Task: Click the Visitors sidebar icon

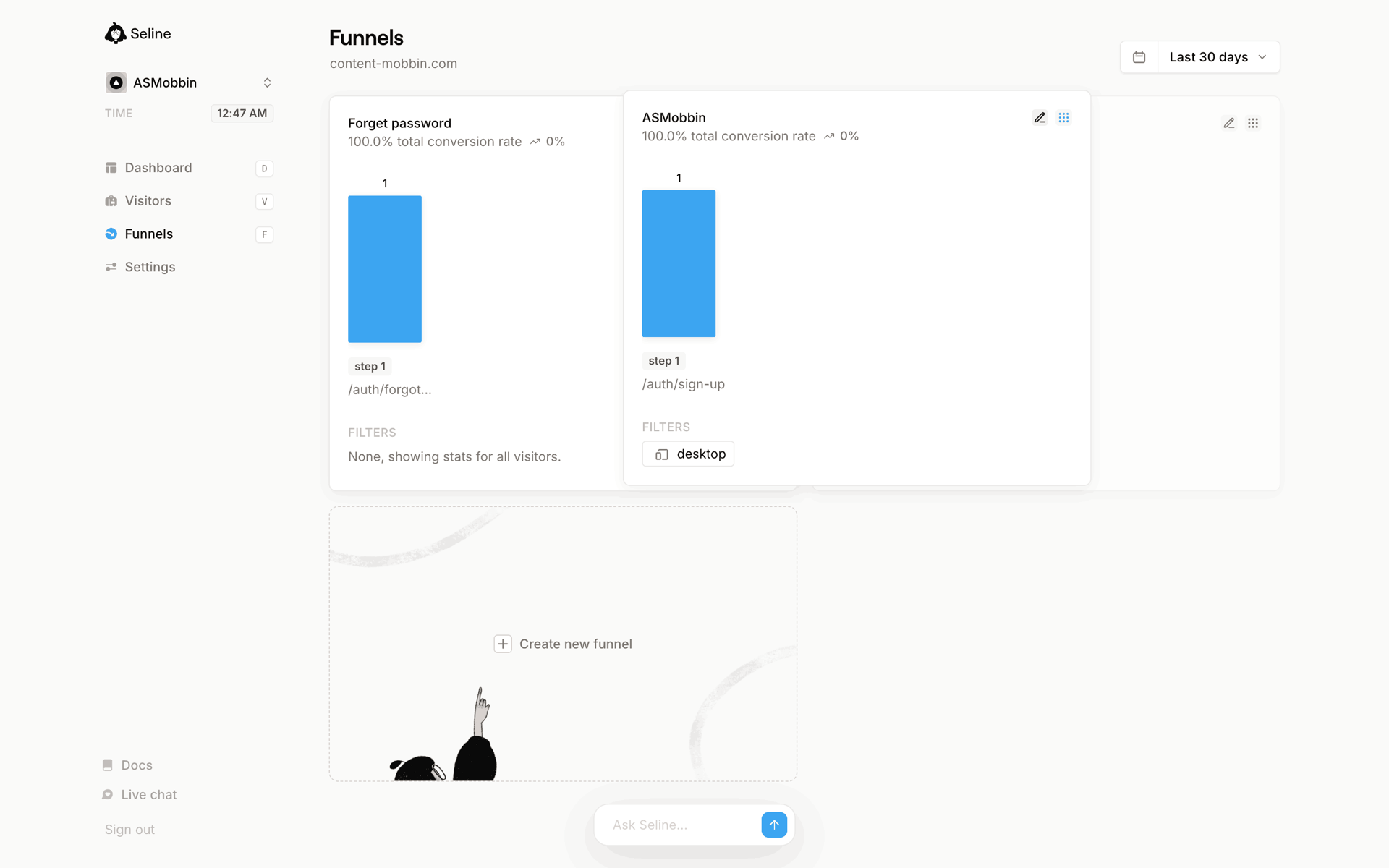Action: coord(111,201)
